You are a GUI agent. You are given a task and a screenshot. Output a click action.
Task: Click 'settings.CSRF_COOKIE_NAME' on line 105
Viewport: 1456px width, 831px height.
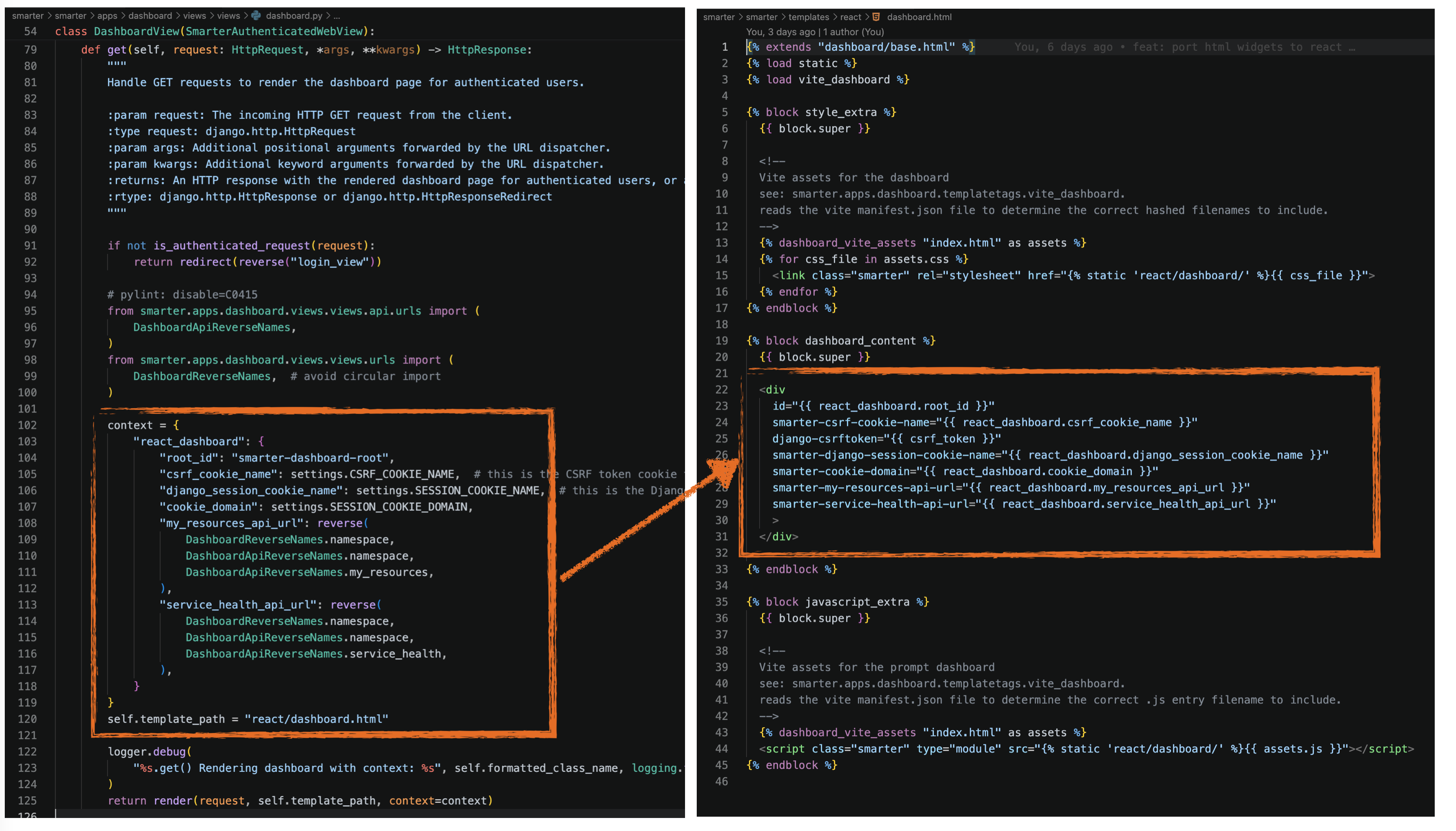(372, 474)
